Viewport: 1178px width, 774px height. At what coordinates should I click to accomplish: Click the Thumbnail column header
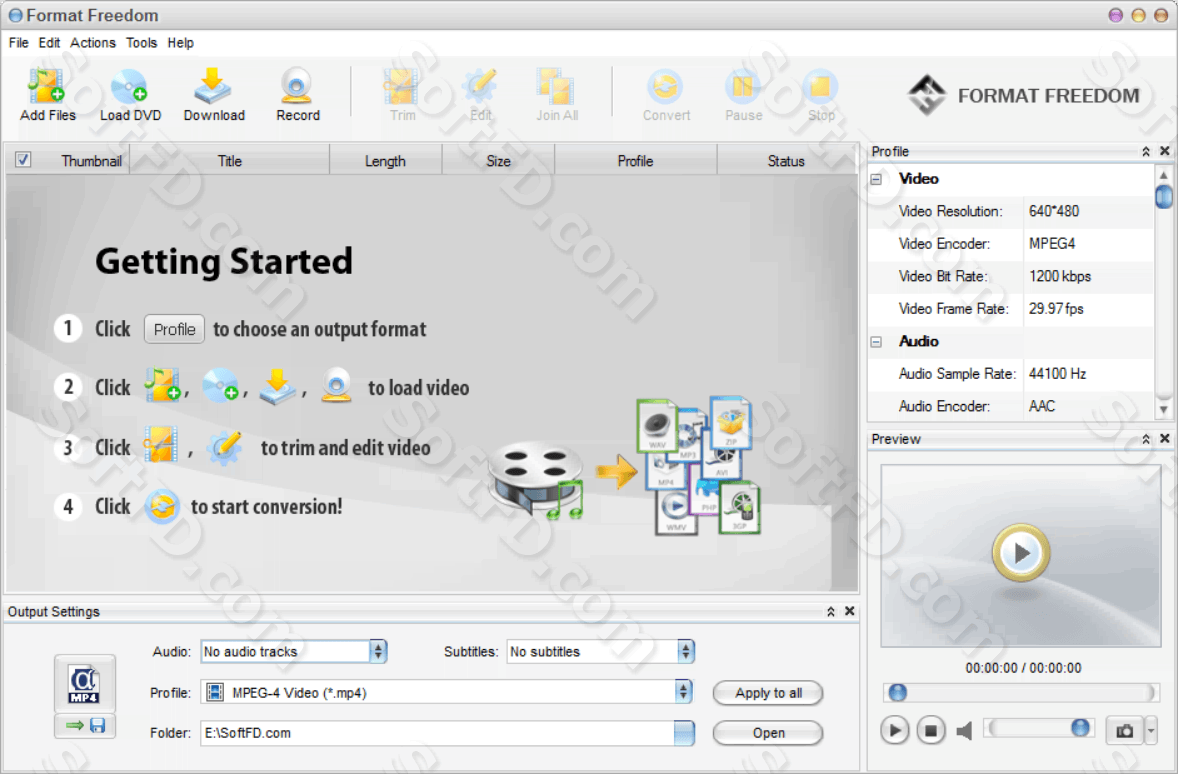tap(91, 161)
